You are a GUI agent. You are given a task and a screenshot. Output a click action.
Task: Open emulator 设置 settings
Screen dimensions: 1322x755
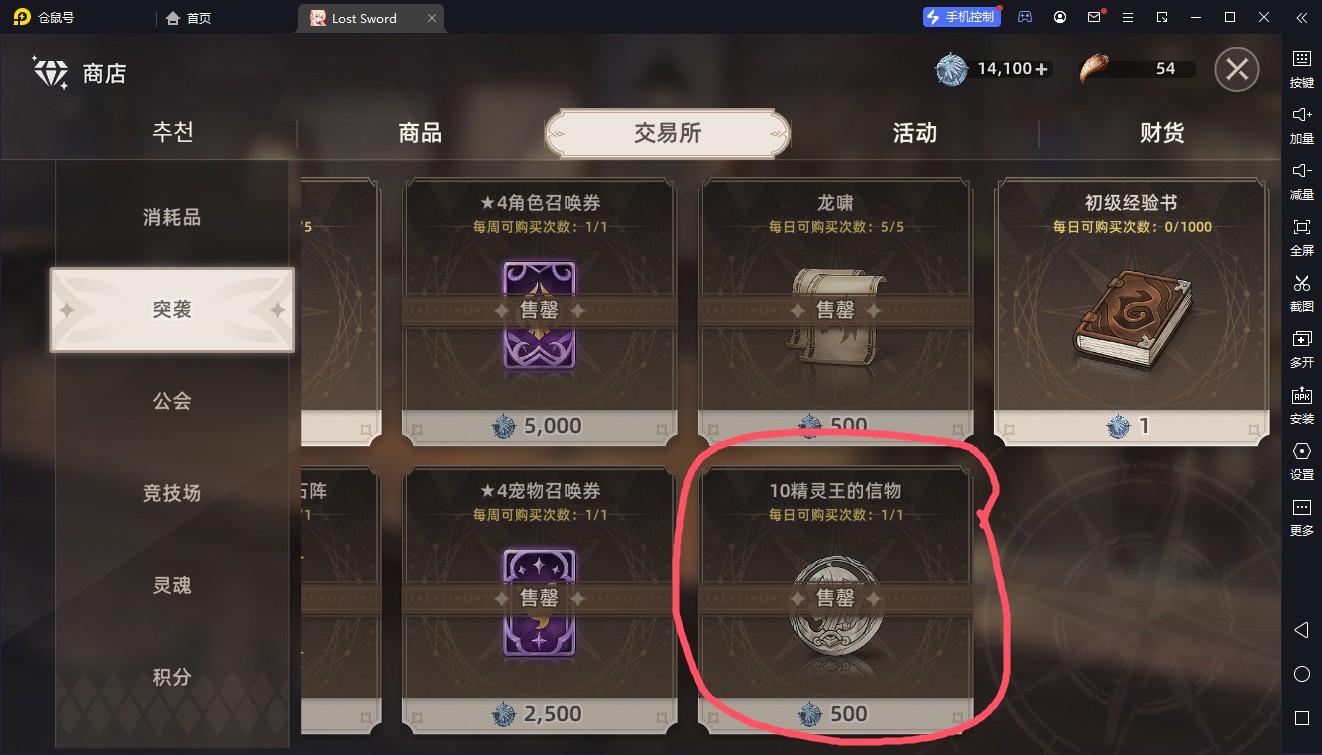(1301, 461)
